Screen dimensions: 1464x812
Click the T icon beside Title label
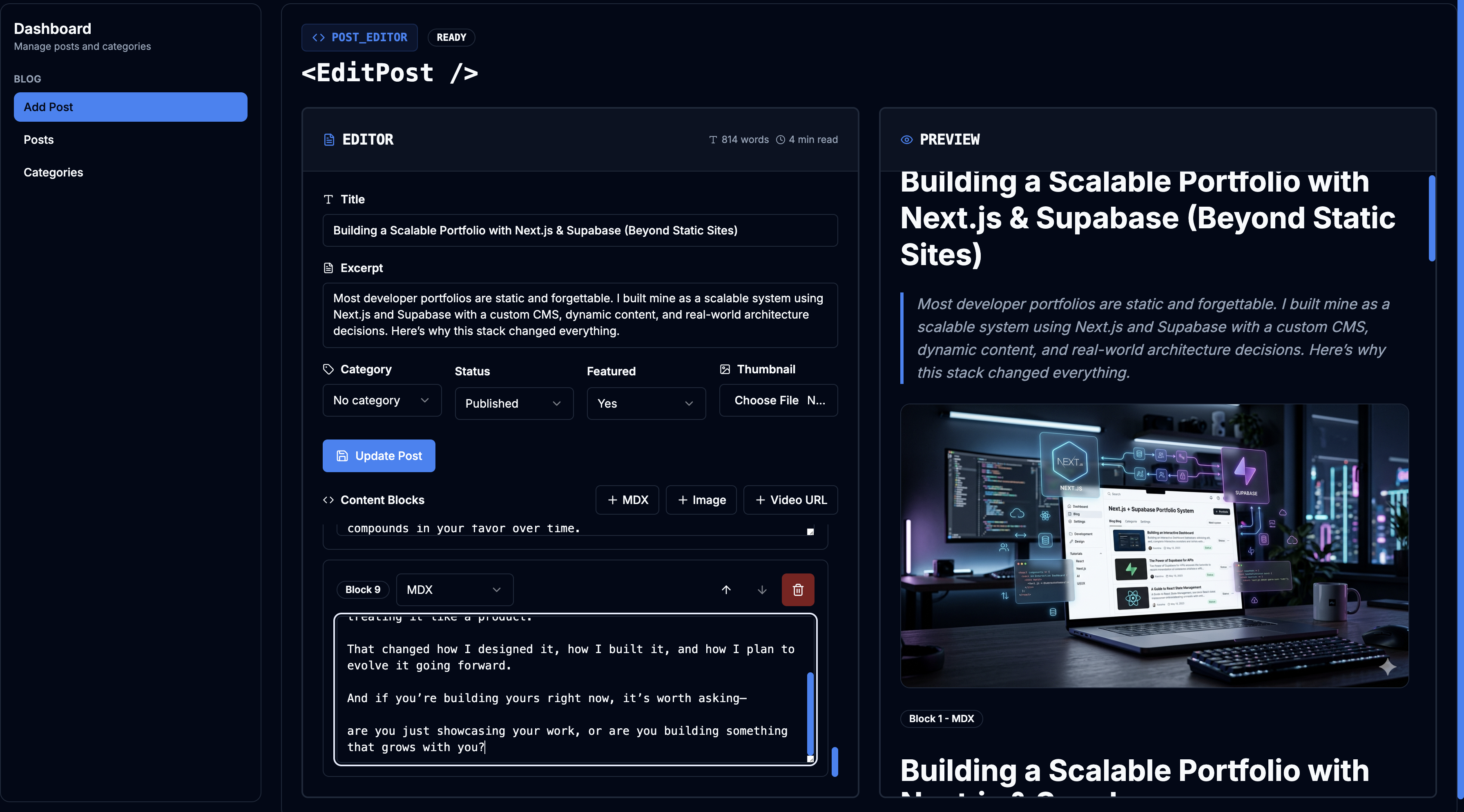pos(328,199)
